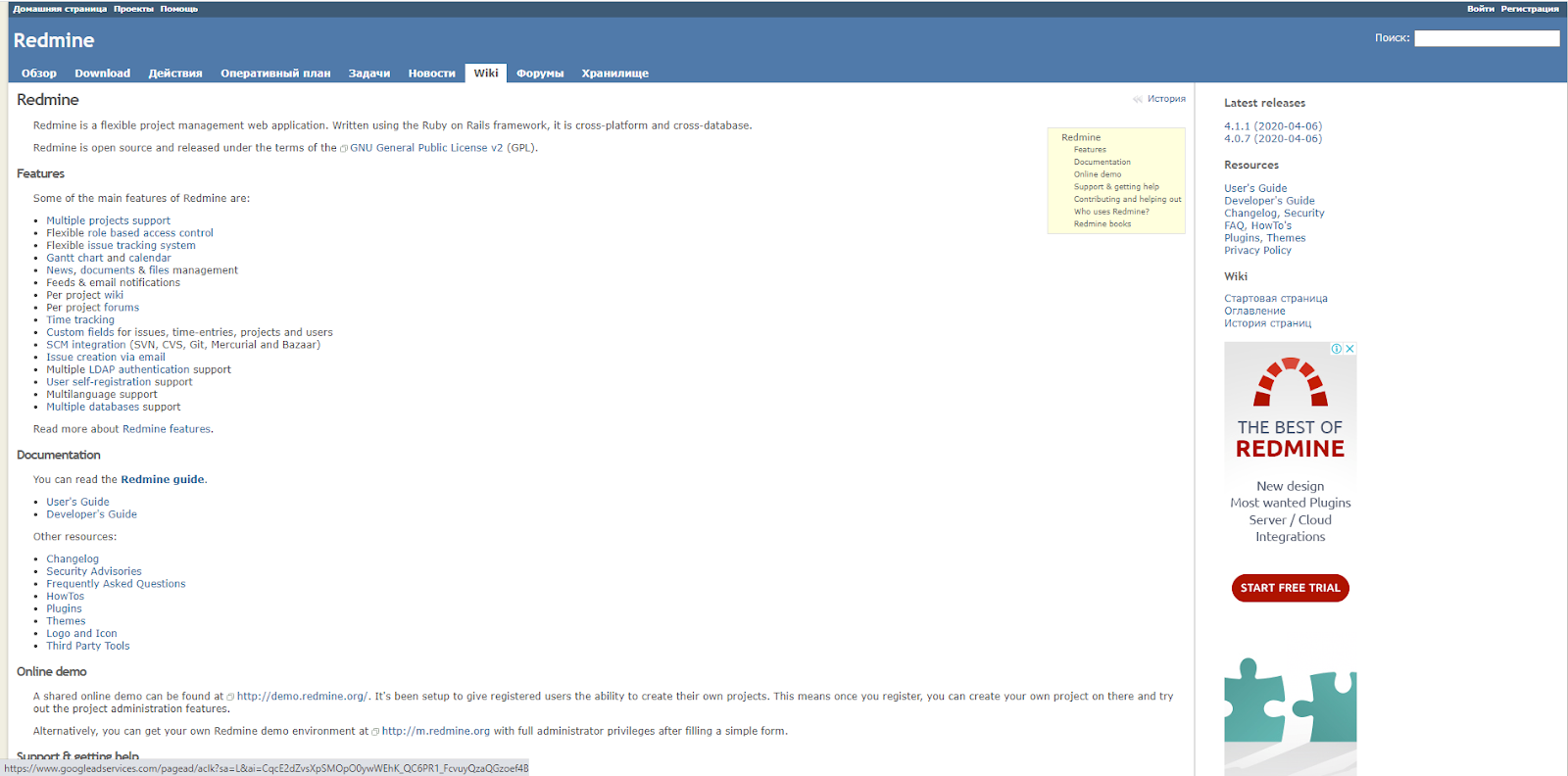Open Оглавление wiki link
Viewport: 1568px width, 776px height.
(x=1254, y=312)
